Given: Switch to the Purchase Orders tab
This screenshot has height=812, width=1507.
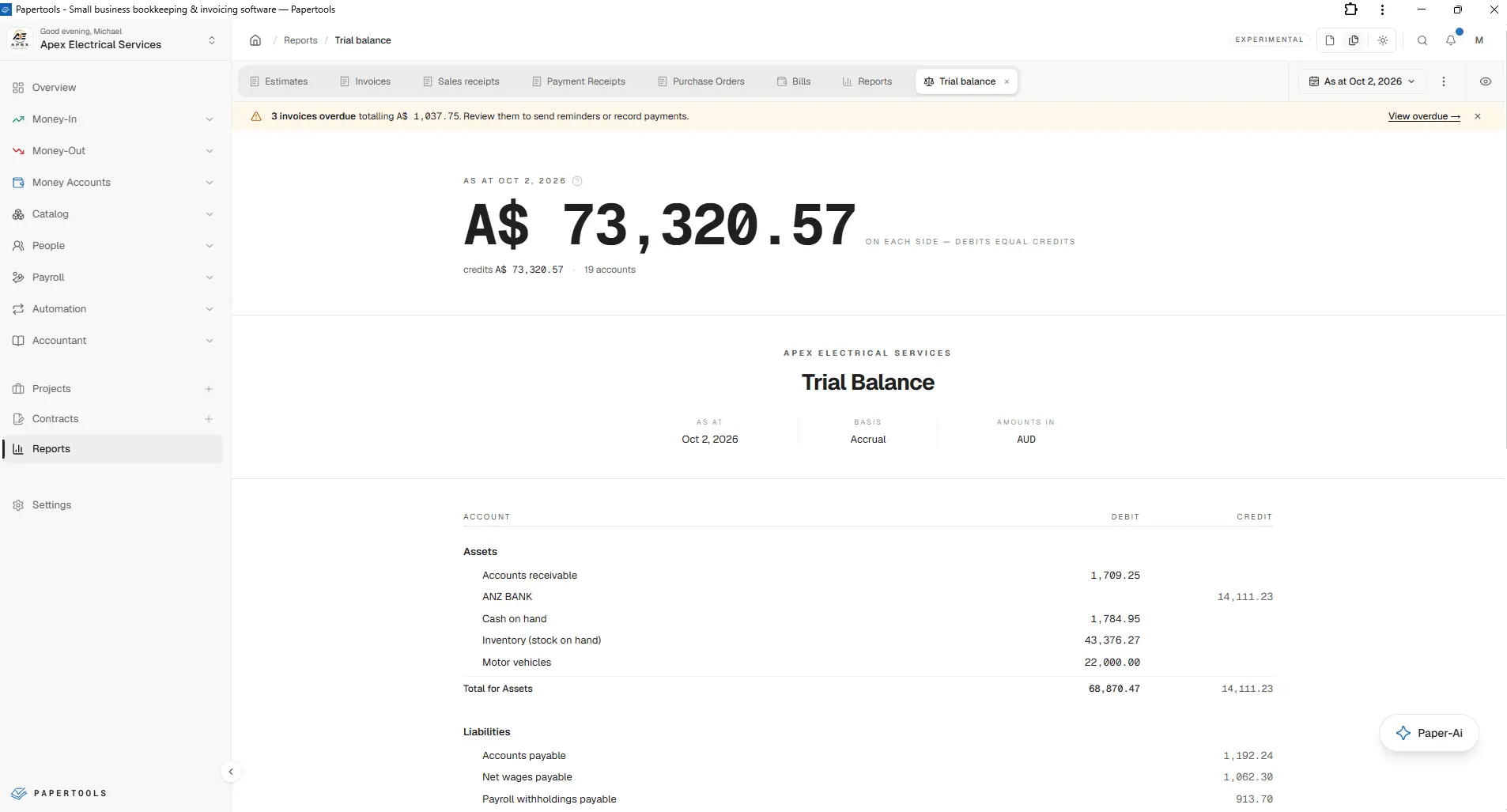Looking at the screenshot, I should [x=701, y=81].
